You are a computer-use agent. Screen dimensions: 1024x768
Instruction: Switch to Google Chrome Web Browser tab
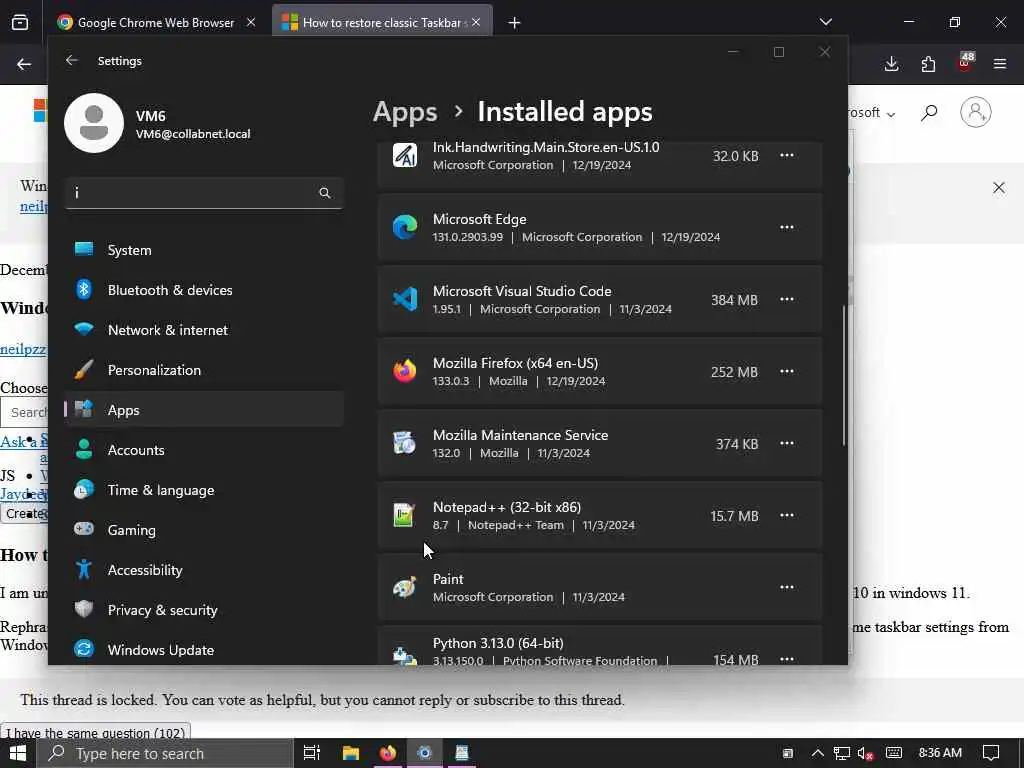click(x=155, y=23)
